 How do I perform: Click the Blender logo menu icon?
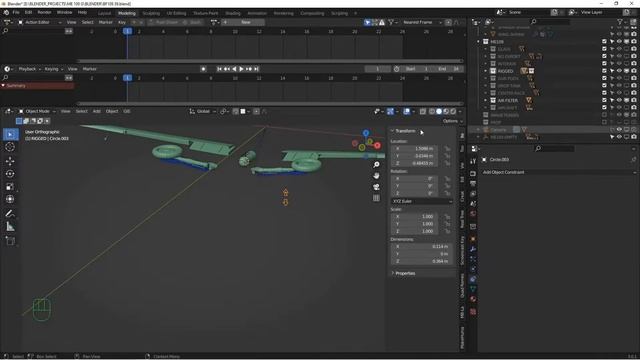pos(6,13)
